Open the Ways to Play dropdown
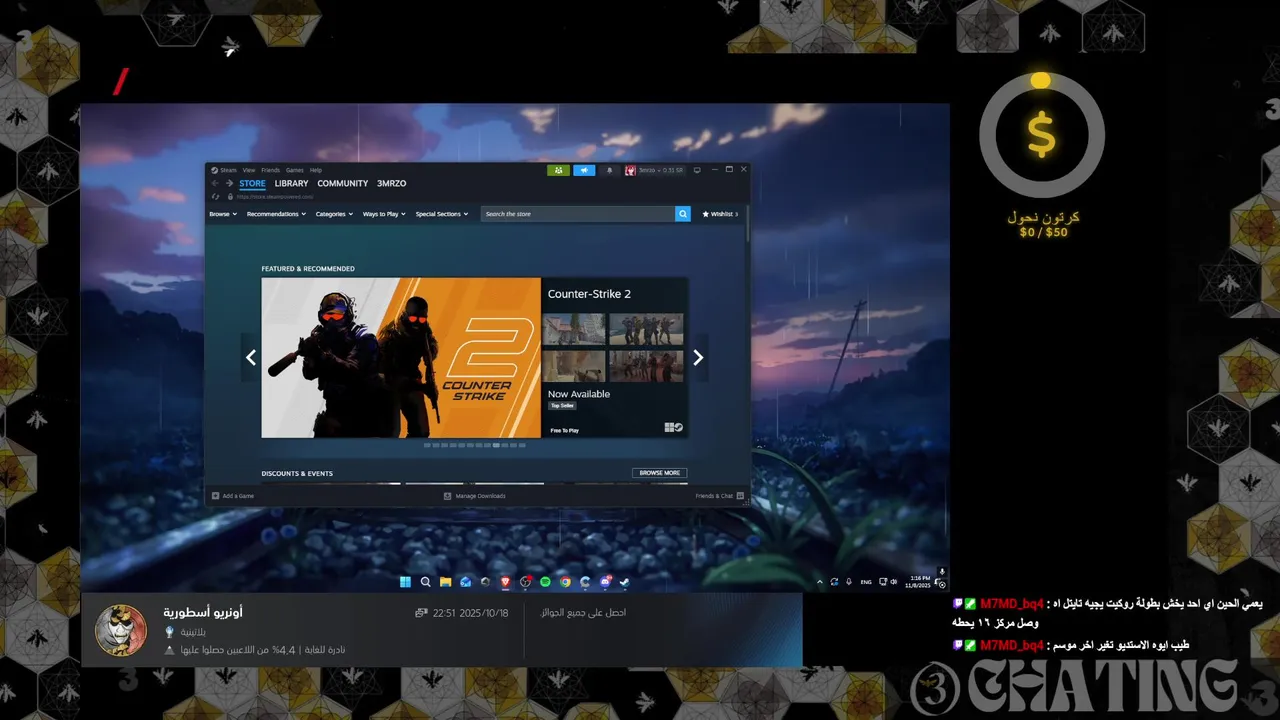Image resolution: width=1280 pixels, height=720 pixels. click(384, 214)
